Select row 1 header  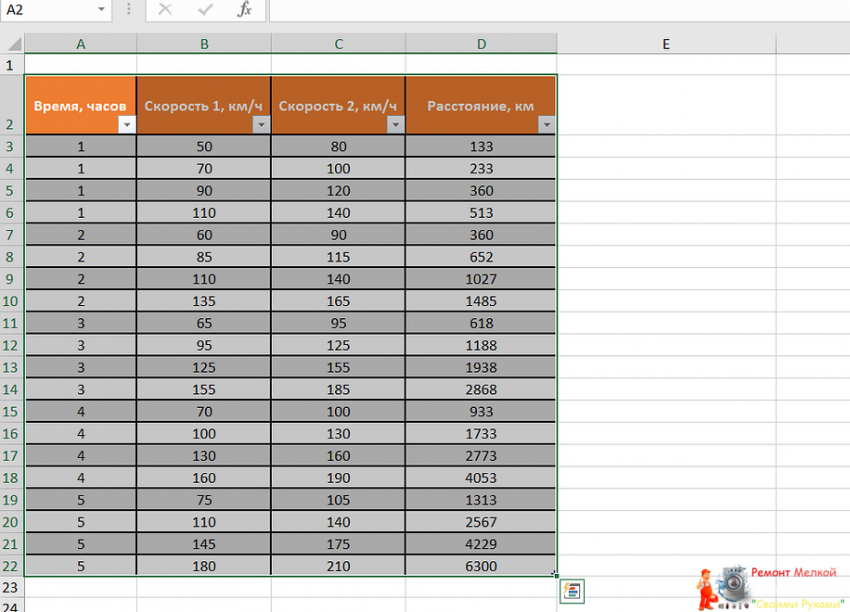pyautogui.click(x=12, y=65)
